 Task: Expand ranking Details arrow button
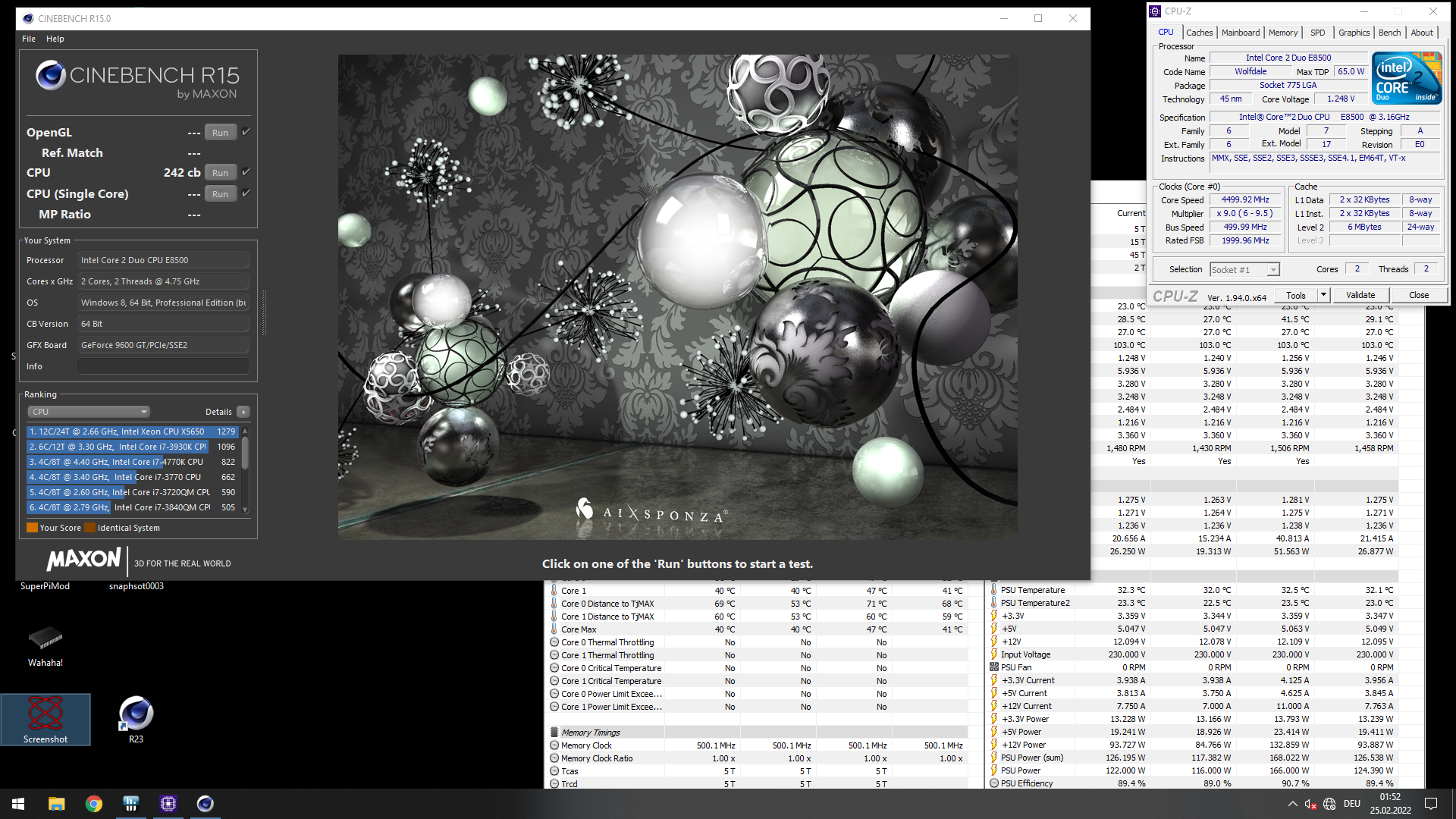click(243, 412)
